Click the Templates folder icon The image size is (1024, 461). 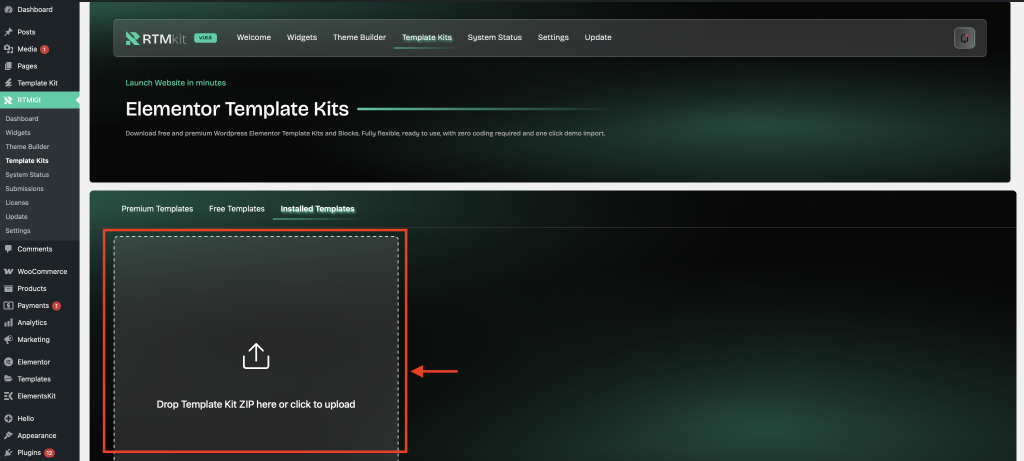point(8,379)
